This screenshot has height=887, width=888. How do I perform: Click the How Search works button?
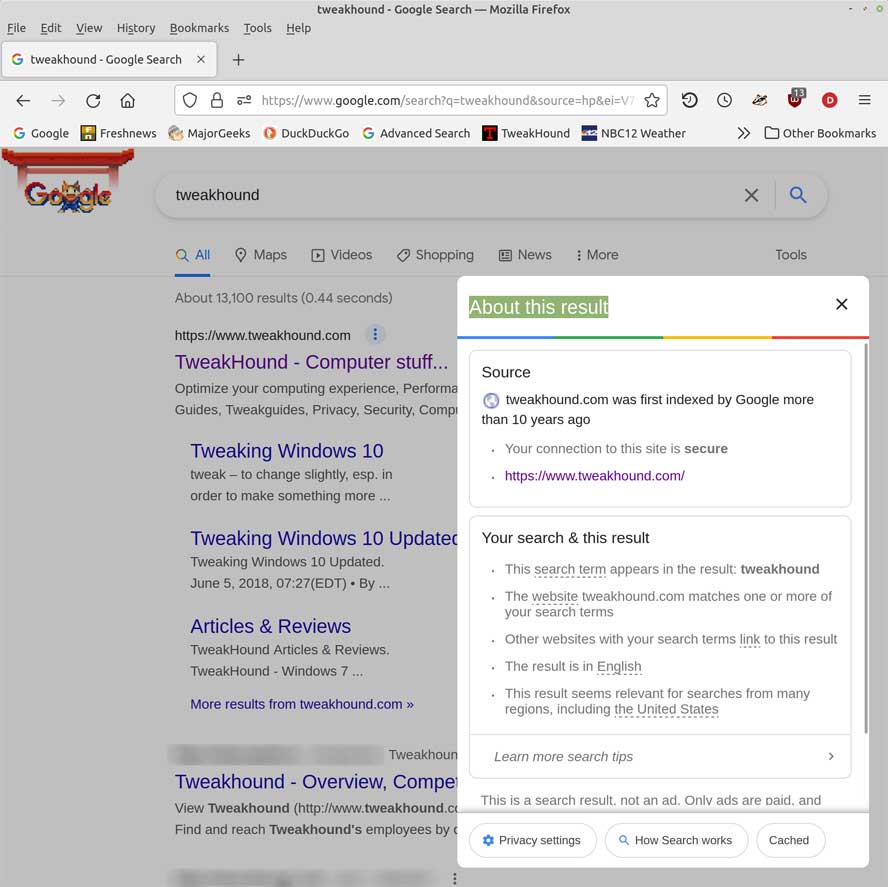tap(676, 840)
